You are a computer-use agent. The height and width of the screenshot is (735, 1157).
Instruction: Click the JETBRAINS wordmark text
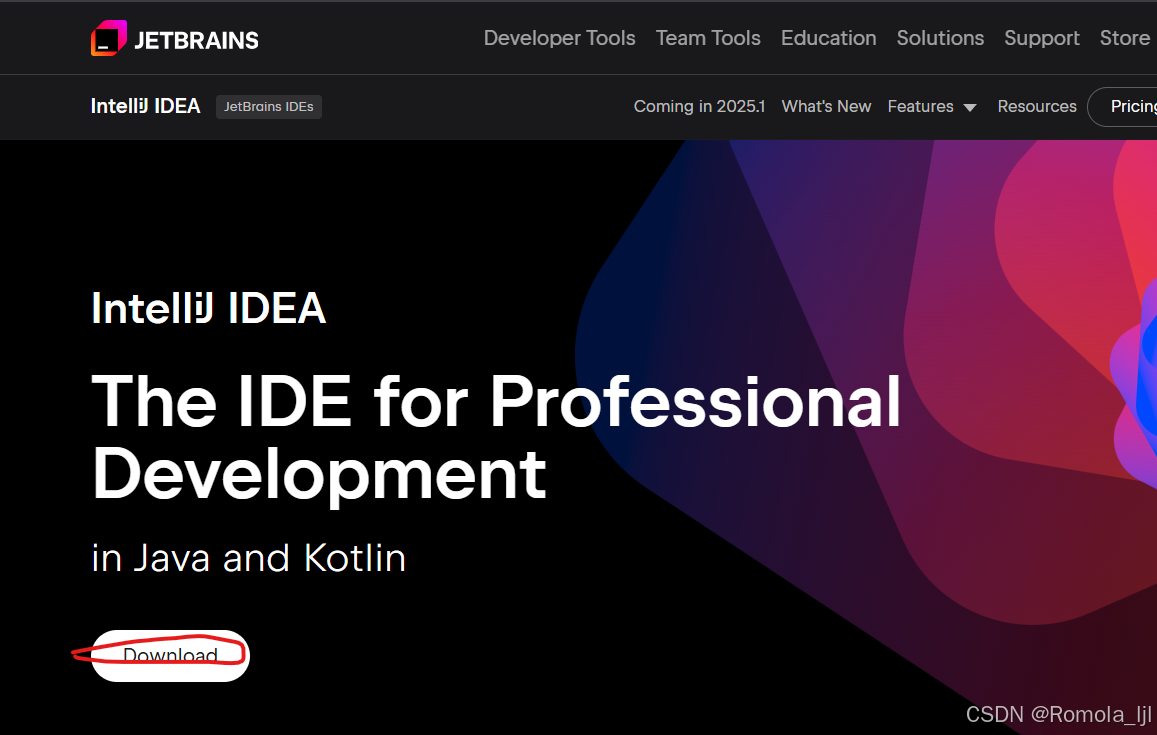[196, 41]
